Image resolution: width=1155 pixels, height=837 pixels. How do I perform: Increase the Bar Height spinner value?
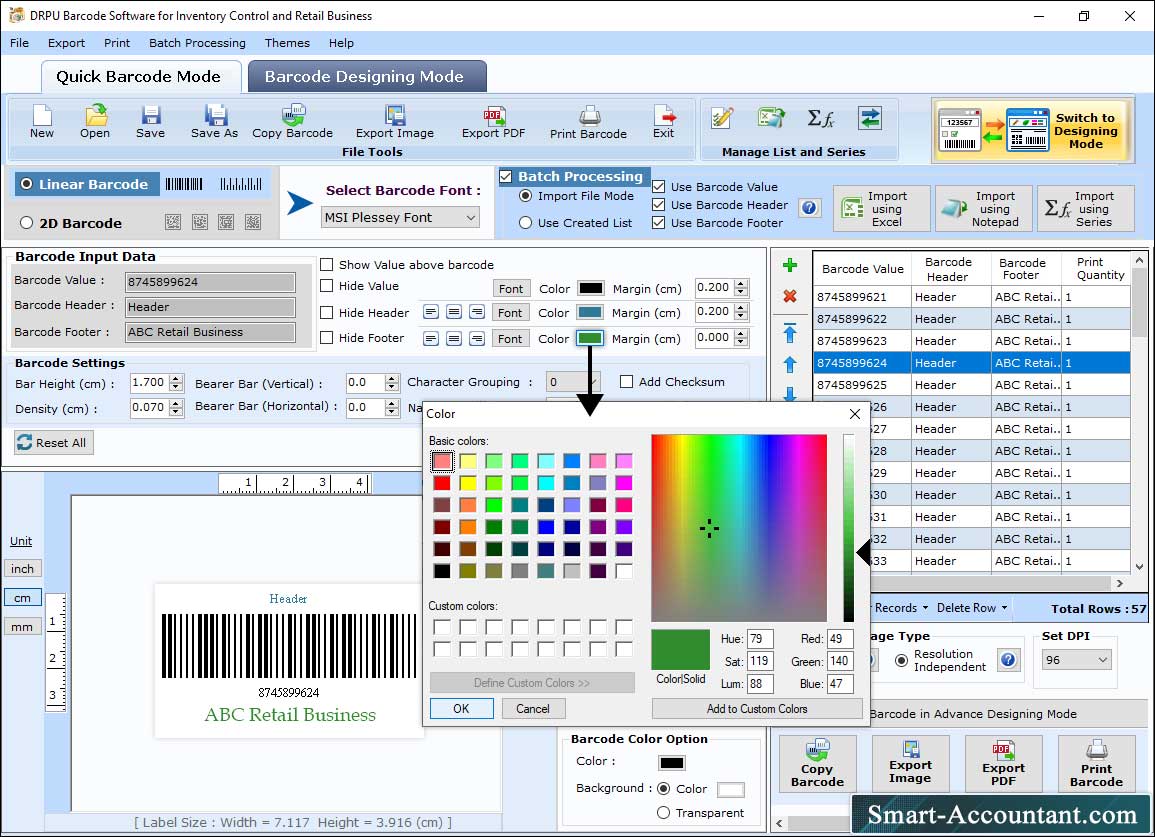176,379
